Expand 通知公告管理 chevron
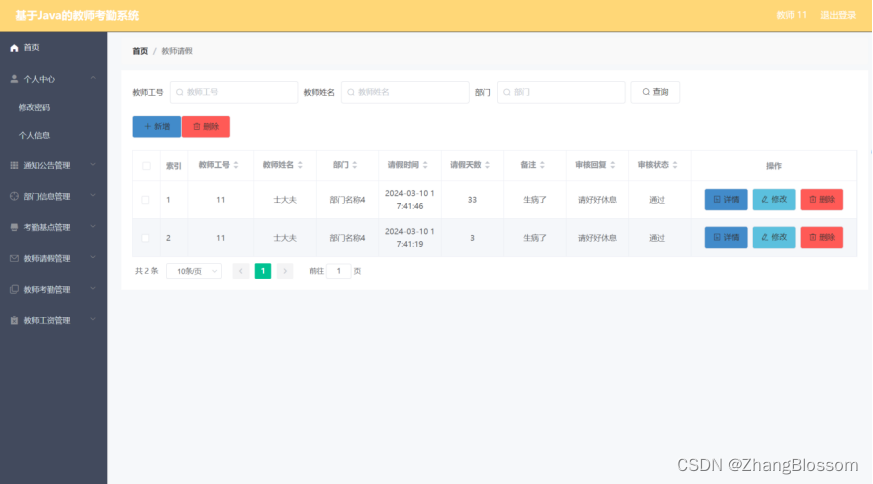873x484 pixels. pos(93,165)
